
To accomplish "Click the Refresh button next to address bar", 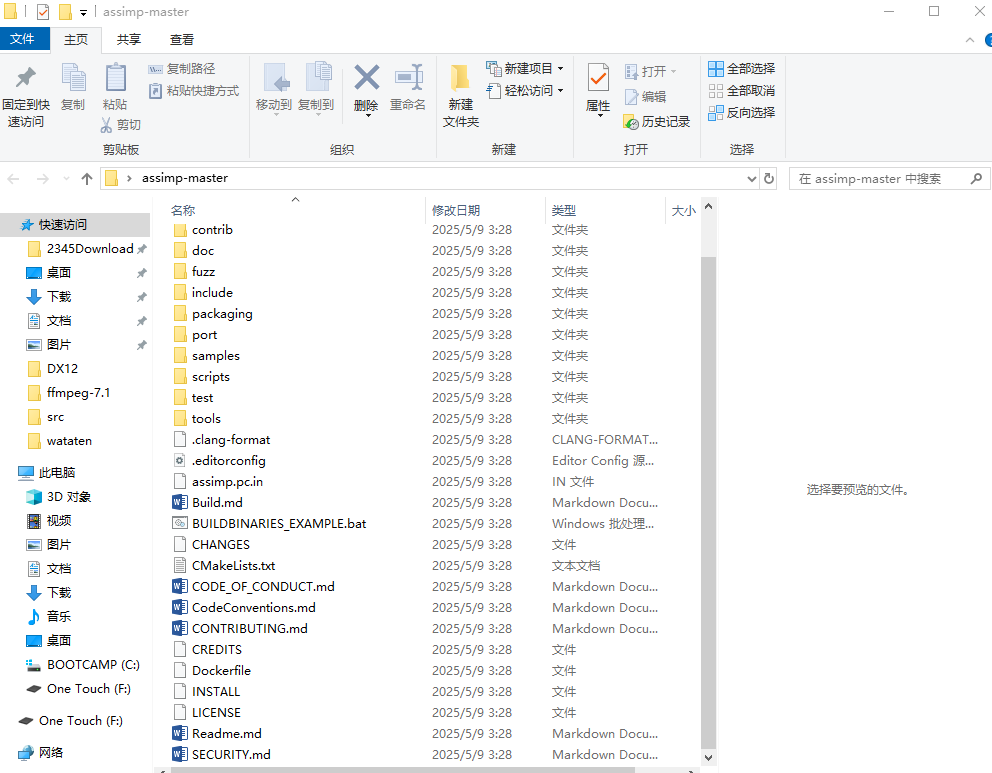I will [769, 178].
